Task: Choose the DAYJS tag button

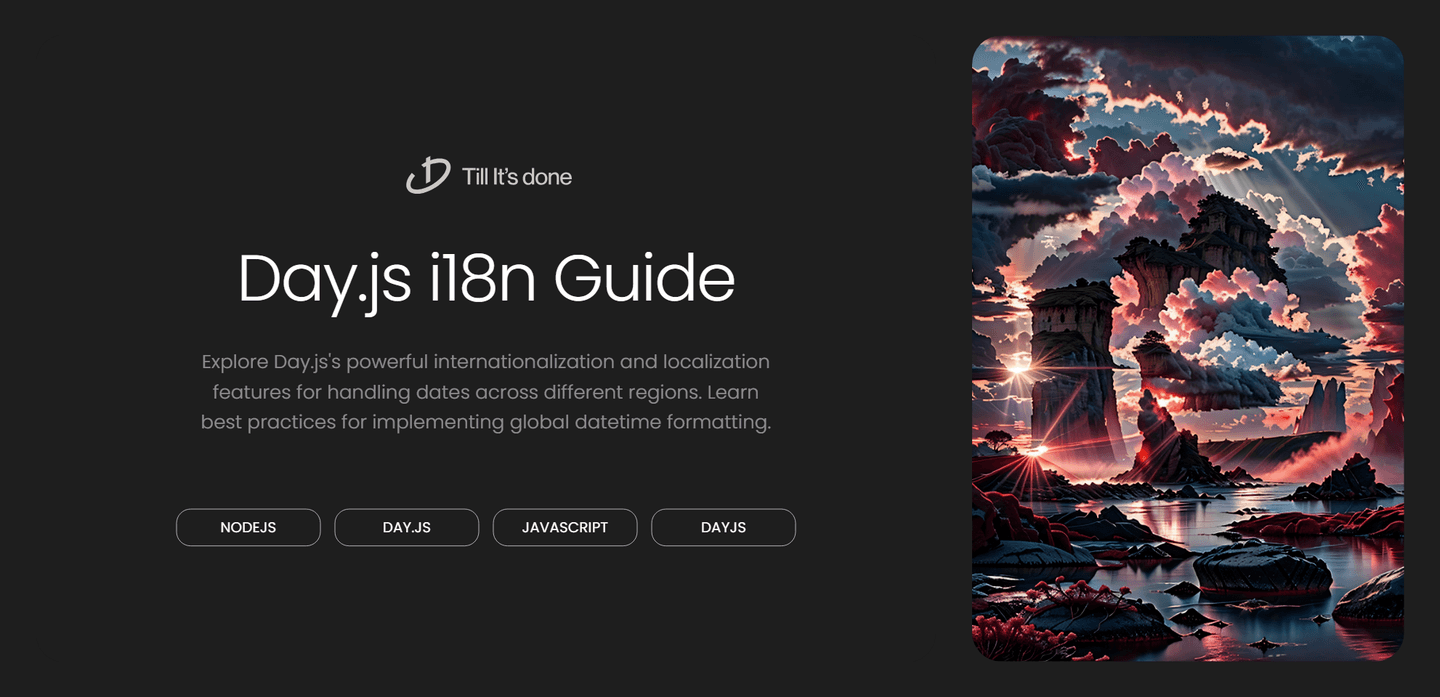Action: pyautogui.click(x=723, y=527)
